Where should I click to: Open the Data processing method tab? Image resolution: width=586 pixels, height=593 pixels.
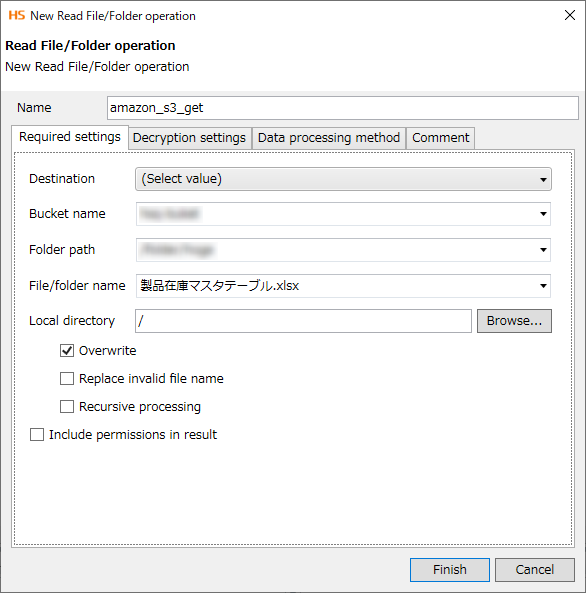pyautogui.click(x=329, y=138)
